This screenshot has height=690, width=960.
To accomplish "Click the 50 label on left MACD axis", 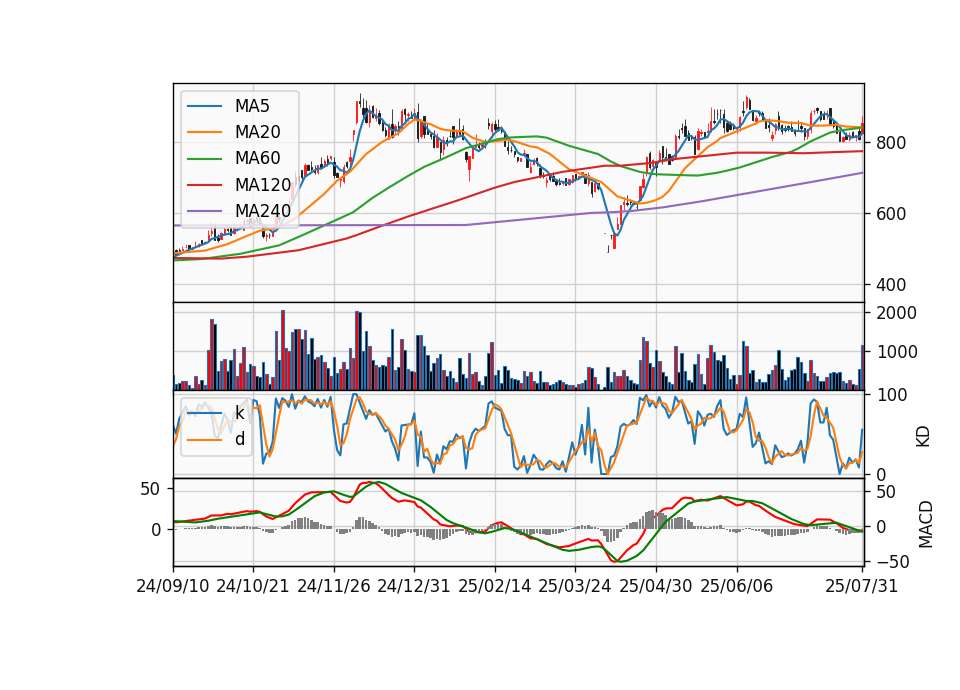I will (150, 489).
